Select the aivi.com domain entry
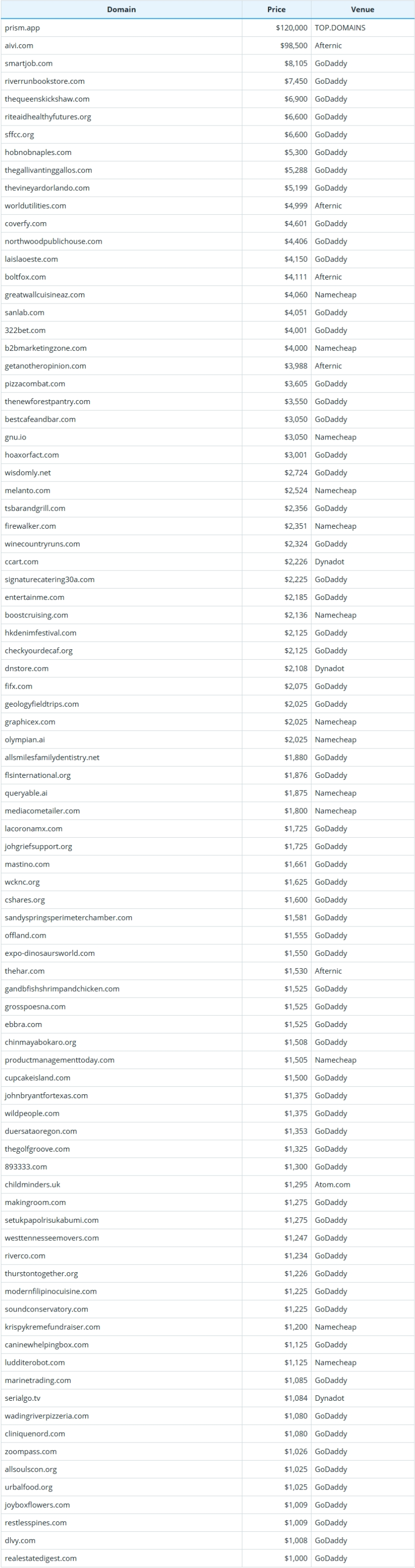 [x=19, y=46]
